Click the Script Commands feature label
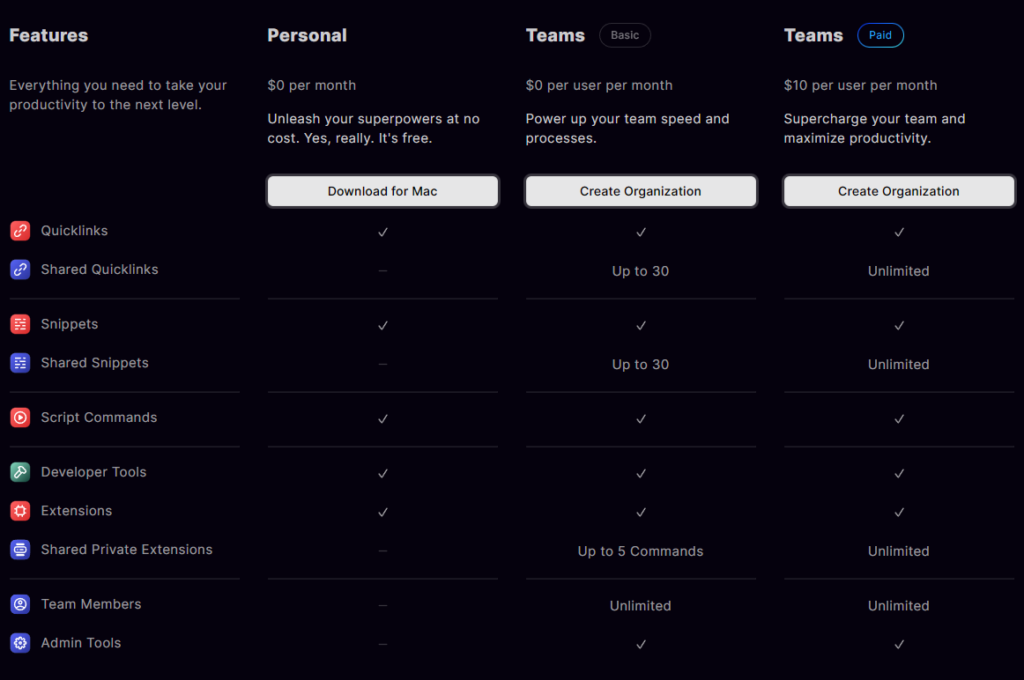1024x680 pixels. coord(99,417)
